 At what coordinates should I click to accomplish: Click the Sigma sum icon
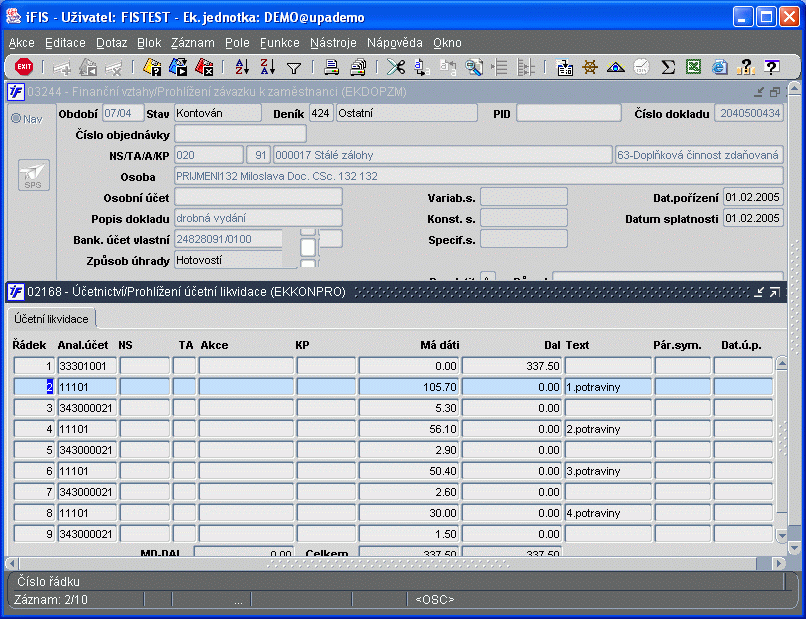668,67
